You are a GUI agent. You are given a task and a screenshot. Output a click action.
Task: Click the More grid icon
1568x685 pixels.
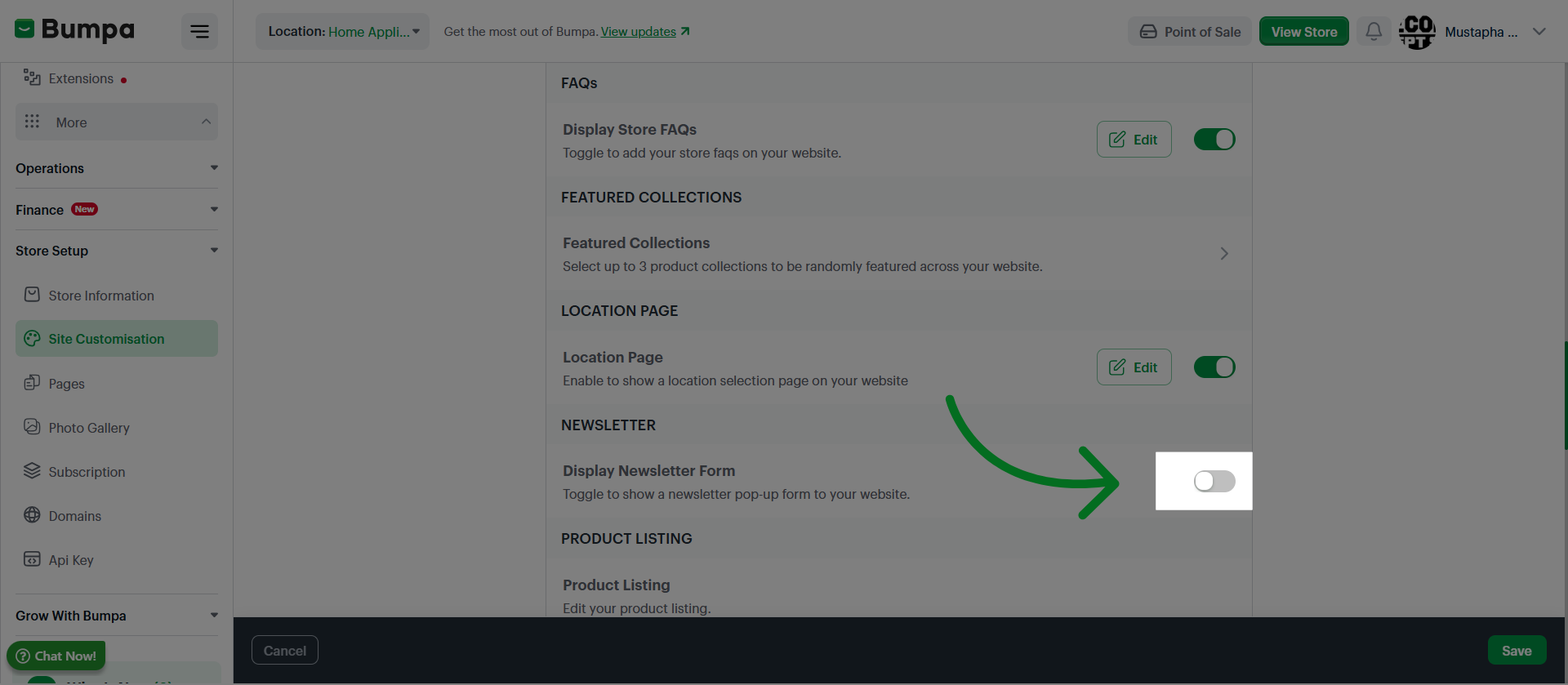pos(32,122)
